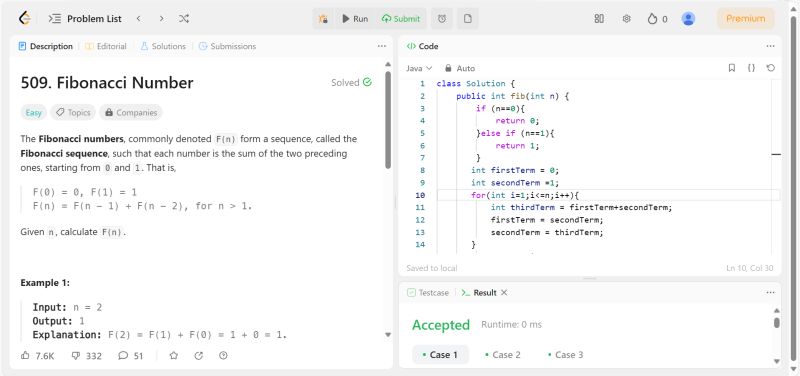
Task: Open settings gear in top bar
Action: pyautogui.click(x=627, y=19)
